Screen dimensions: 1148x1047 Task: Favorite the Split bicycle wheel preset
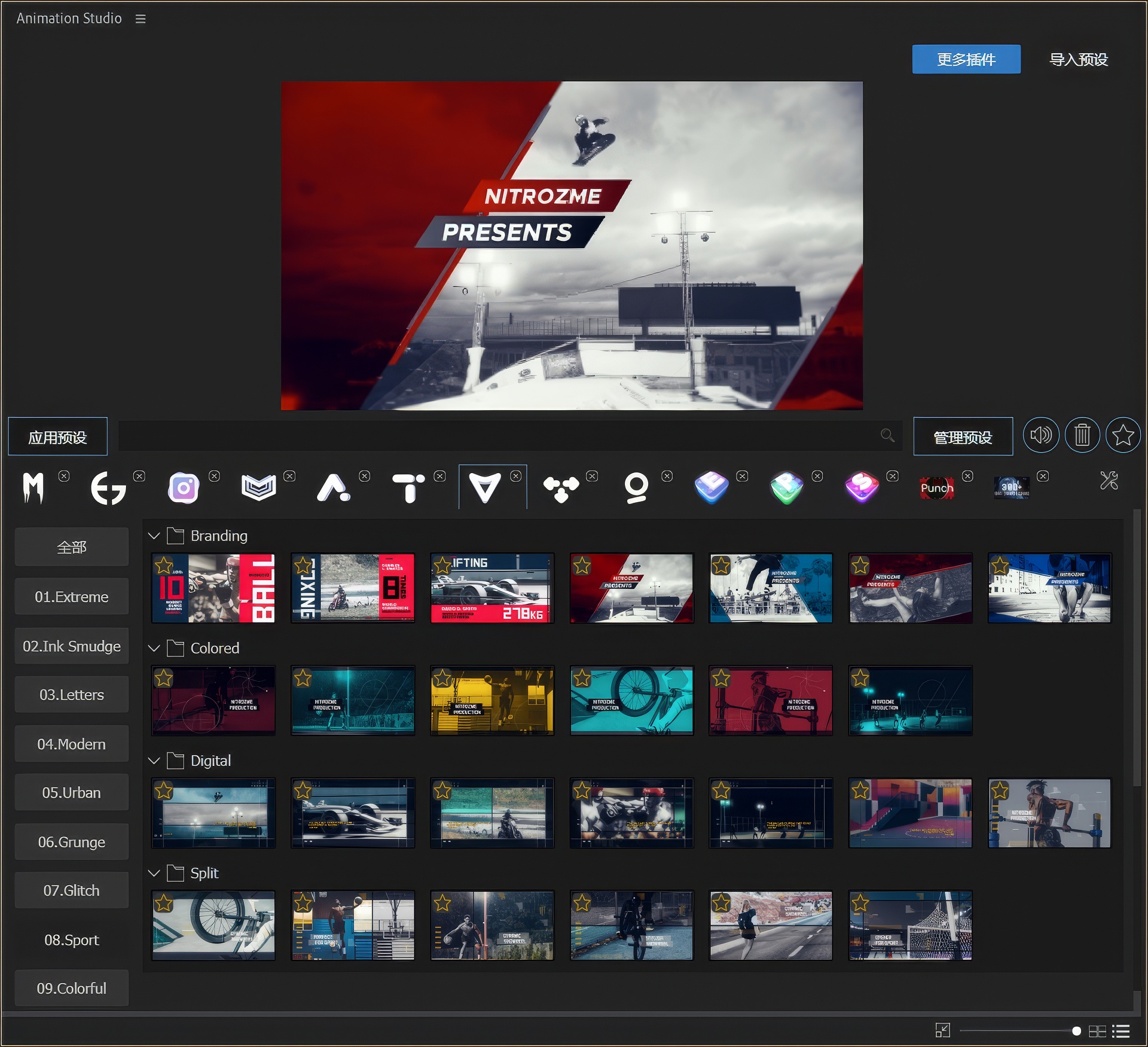(164, 902)
